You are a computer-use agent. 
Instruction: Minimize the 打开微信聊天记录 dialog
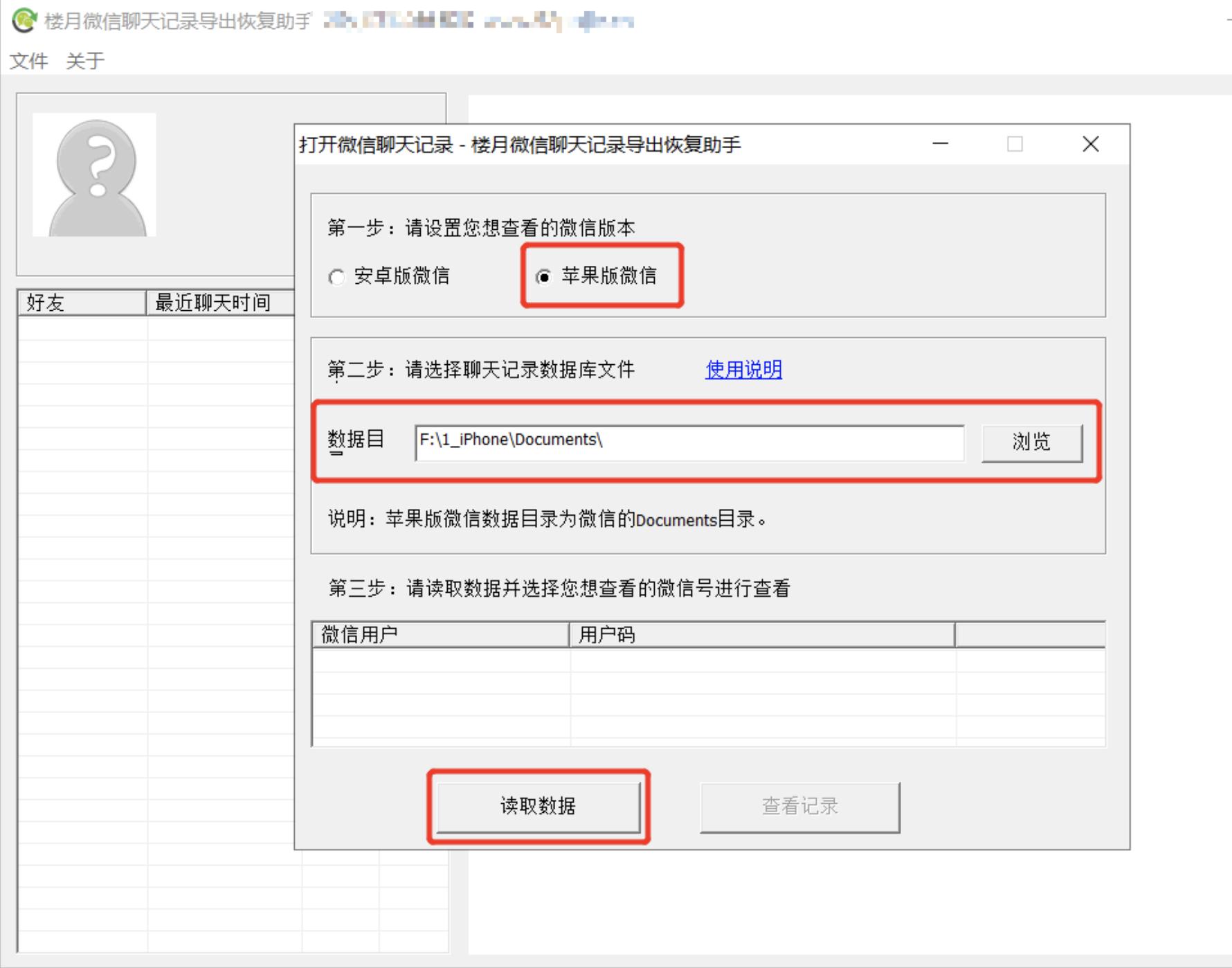[940, 145]
